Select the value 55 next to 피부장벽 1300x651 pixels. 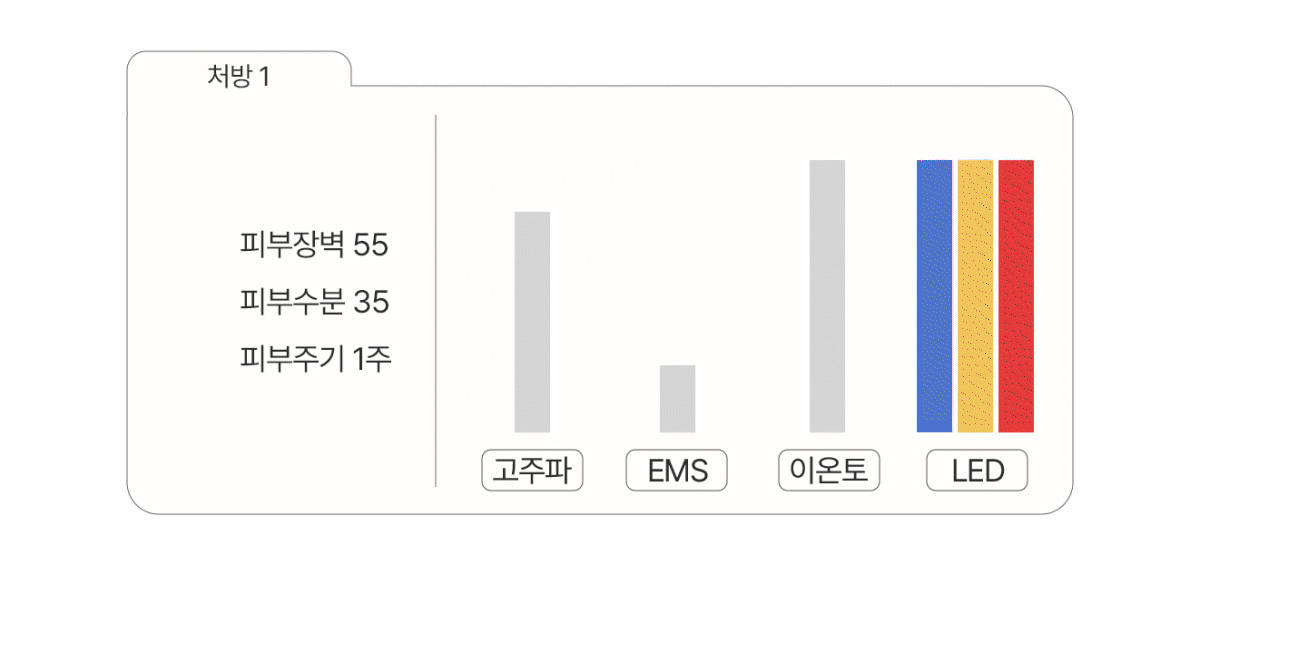pyautogui.click(x=371, y=245)
